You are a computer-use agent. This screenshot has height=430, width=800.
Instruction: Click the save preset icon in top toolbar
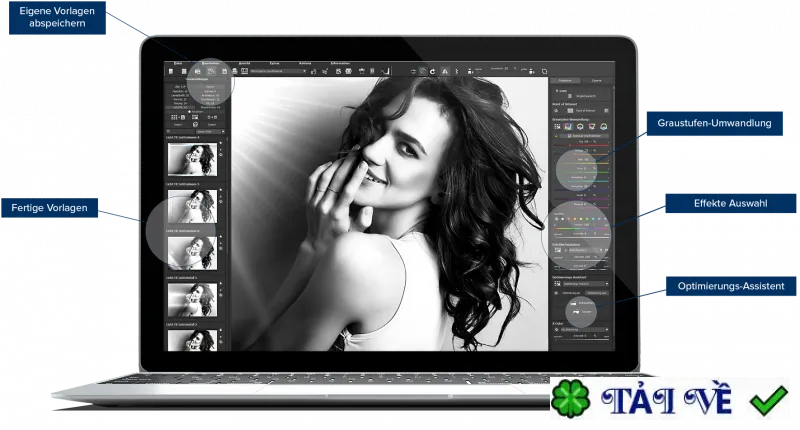(x=224, y=71)
